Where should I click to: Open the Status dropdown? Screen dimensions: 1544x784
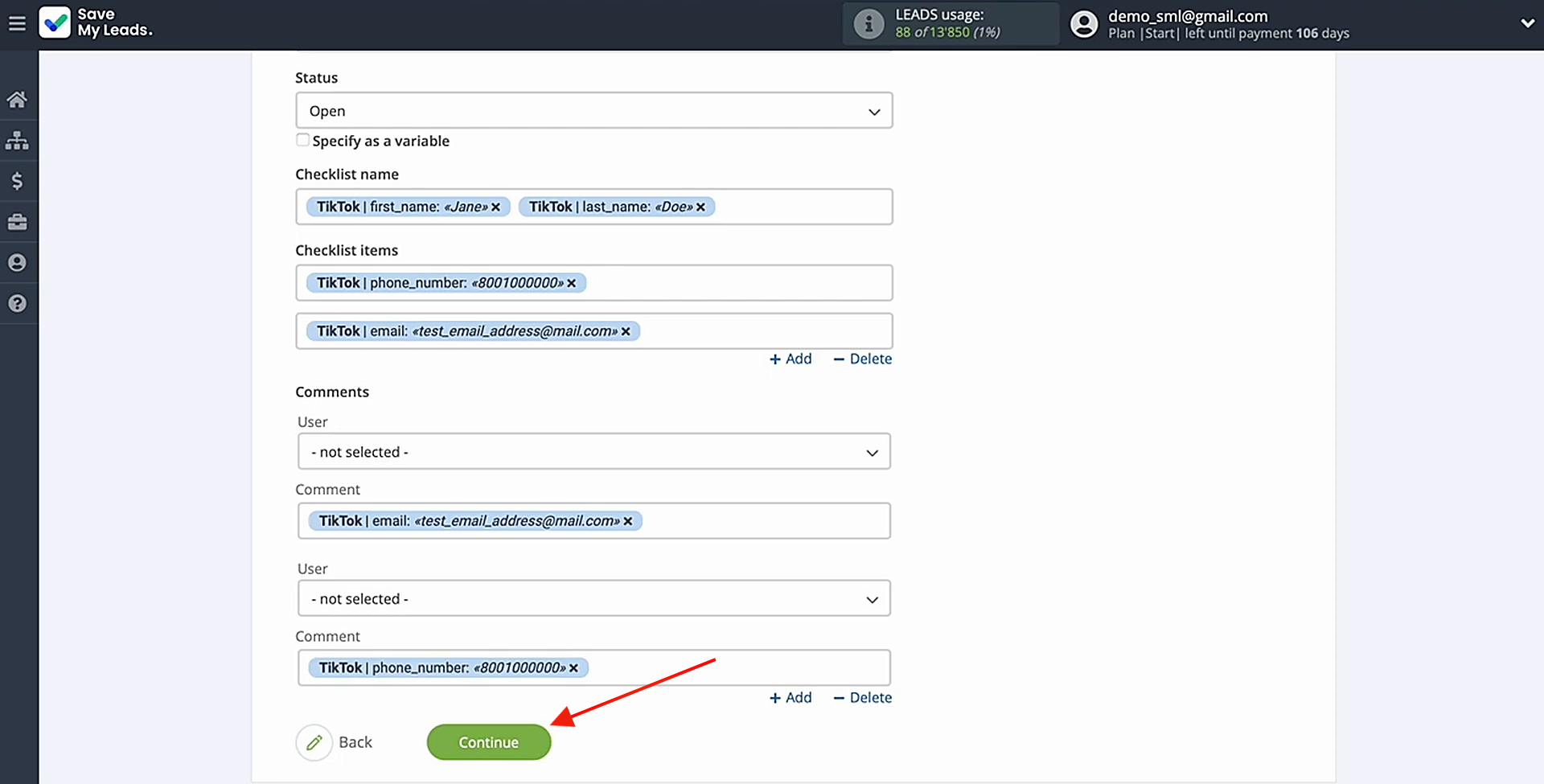click(x=594, y=111)
